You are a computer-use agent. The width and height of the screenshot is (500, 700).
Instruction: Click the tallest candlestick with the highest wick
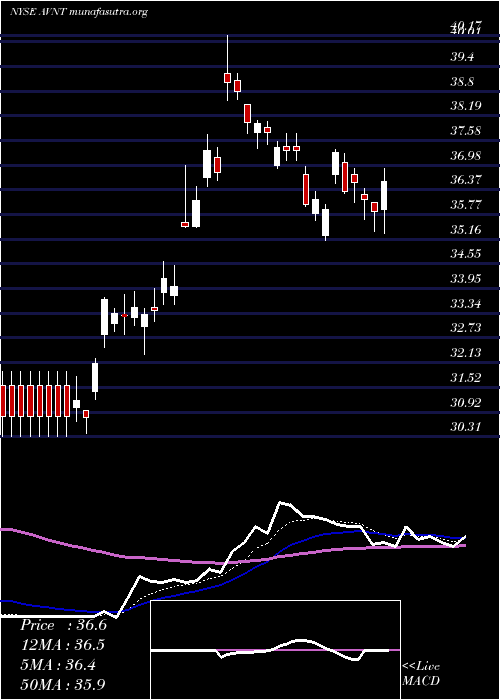228,68
